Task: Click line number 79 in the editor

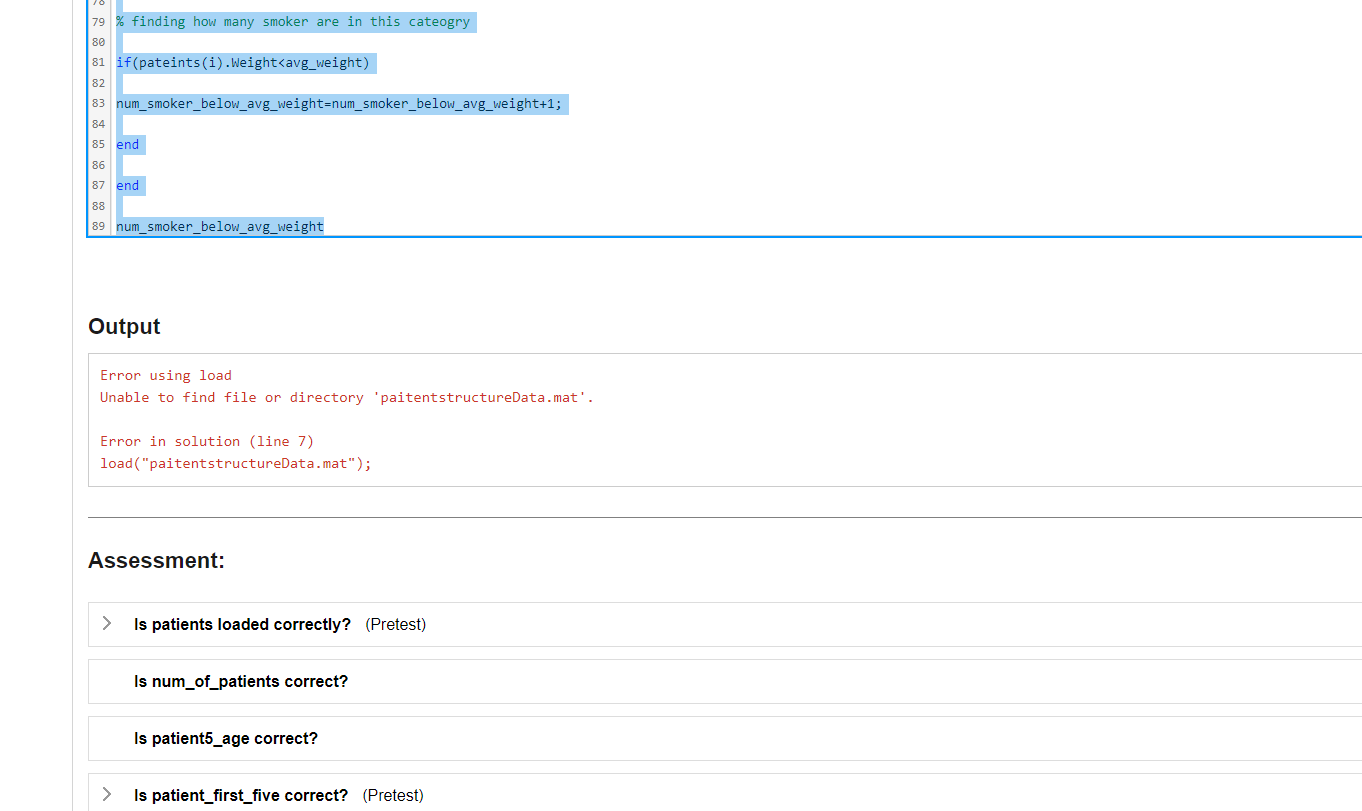Action: pyautogui.click(x=97, y=21)
